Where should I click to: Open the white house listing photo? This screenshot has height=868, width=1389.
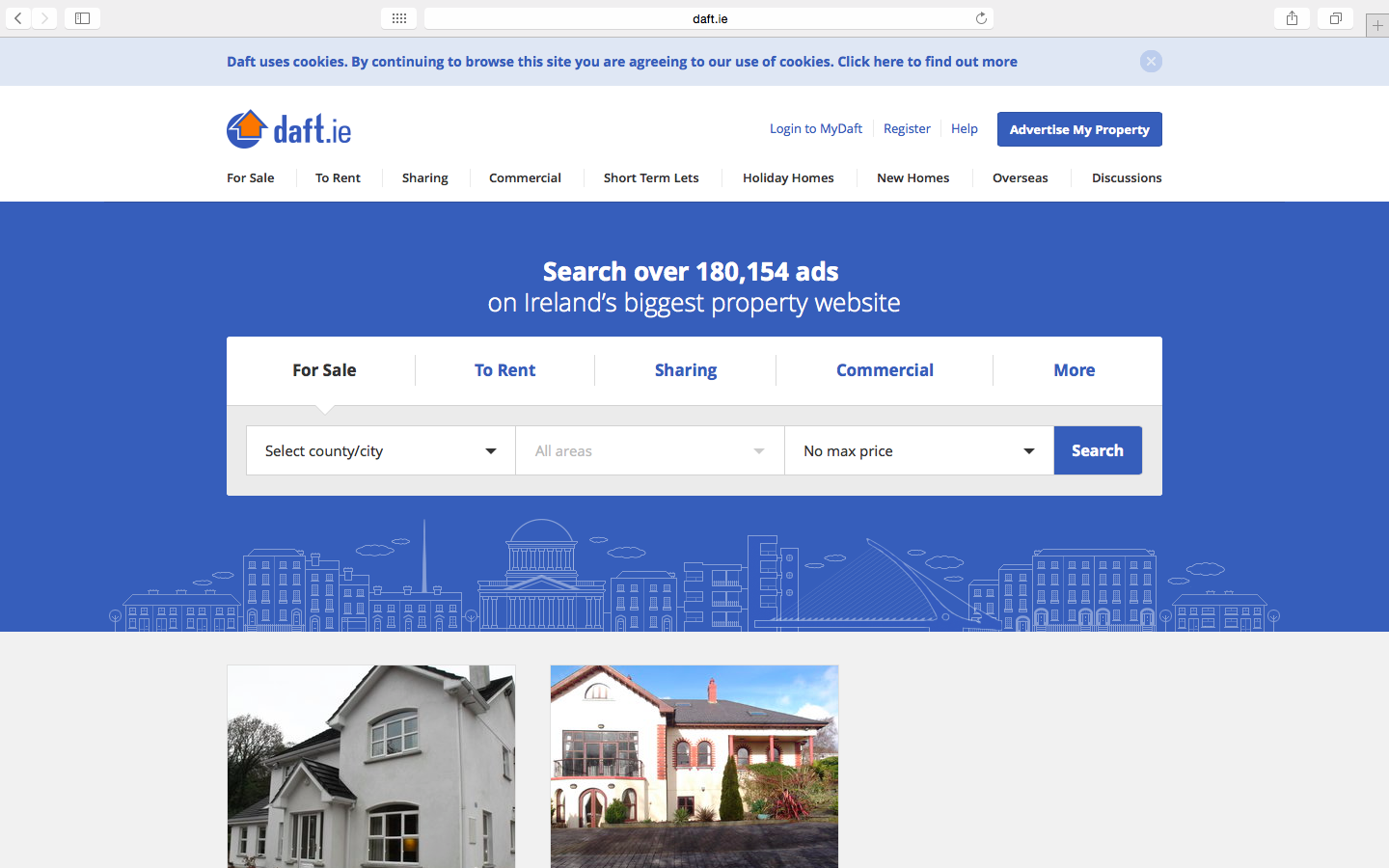[371, 767]
